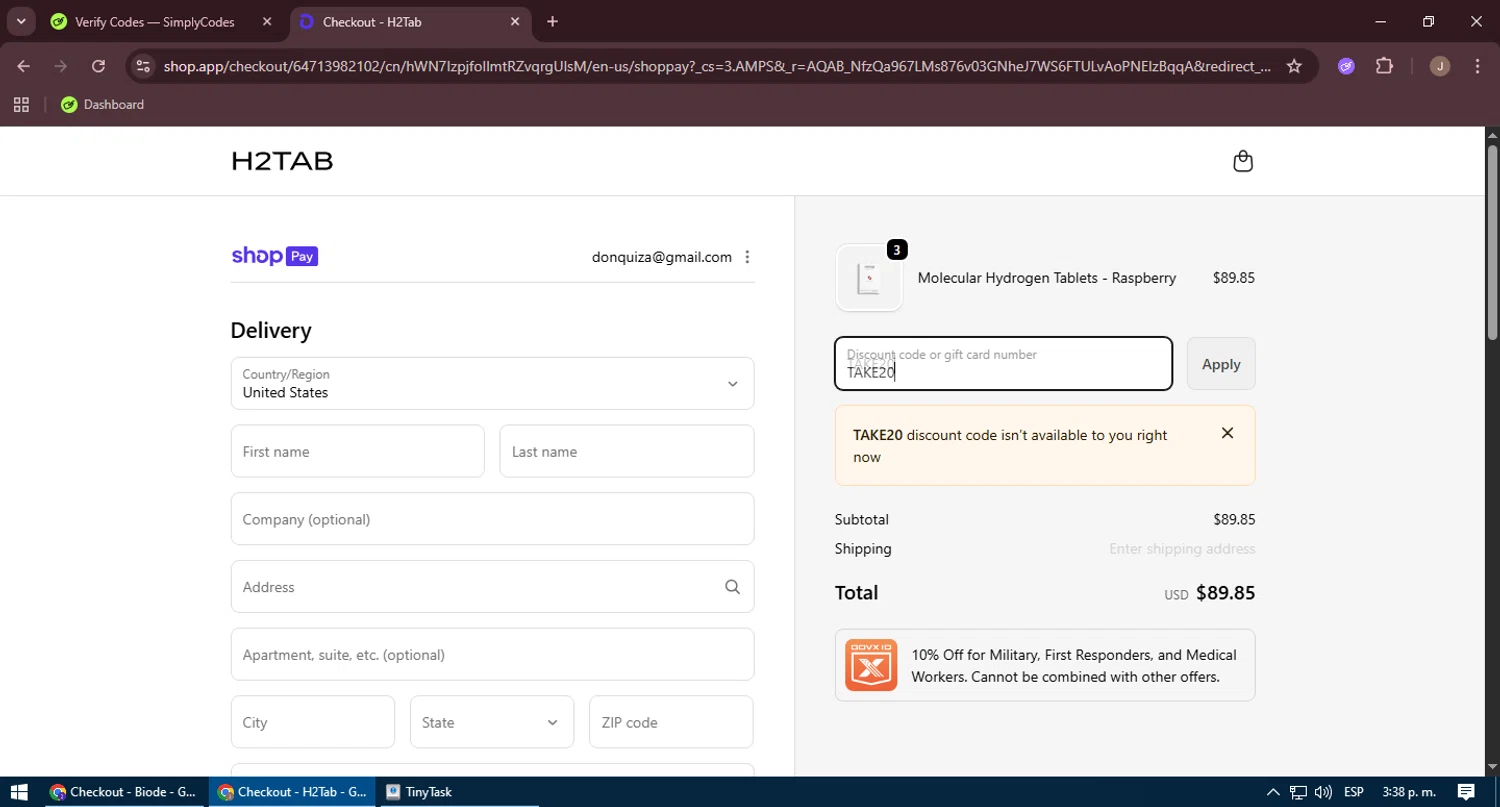Click the H2TAB store logo

(x=282, y=161)
